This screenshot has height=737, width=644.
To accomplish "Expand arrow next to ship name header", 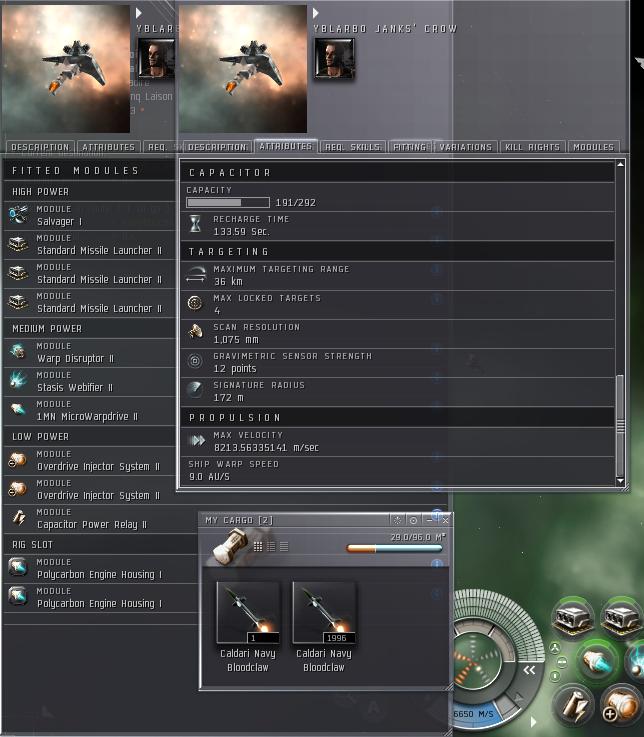I will pos(316,14).
